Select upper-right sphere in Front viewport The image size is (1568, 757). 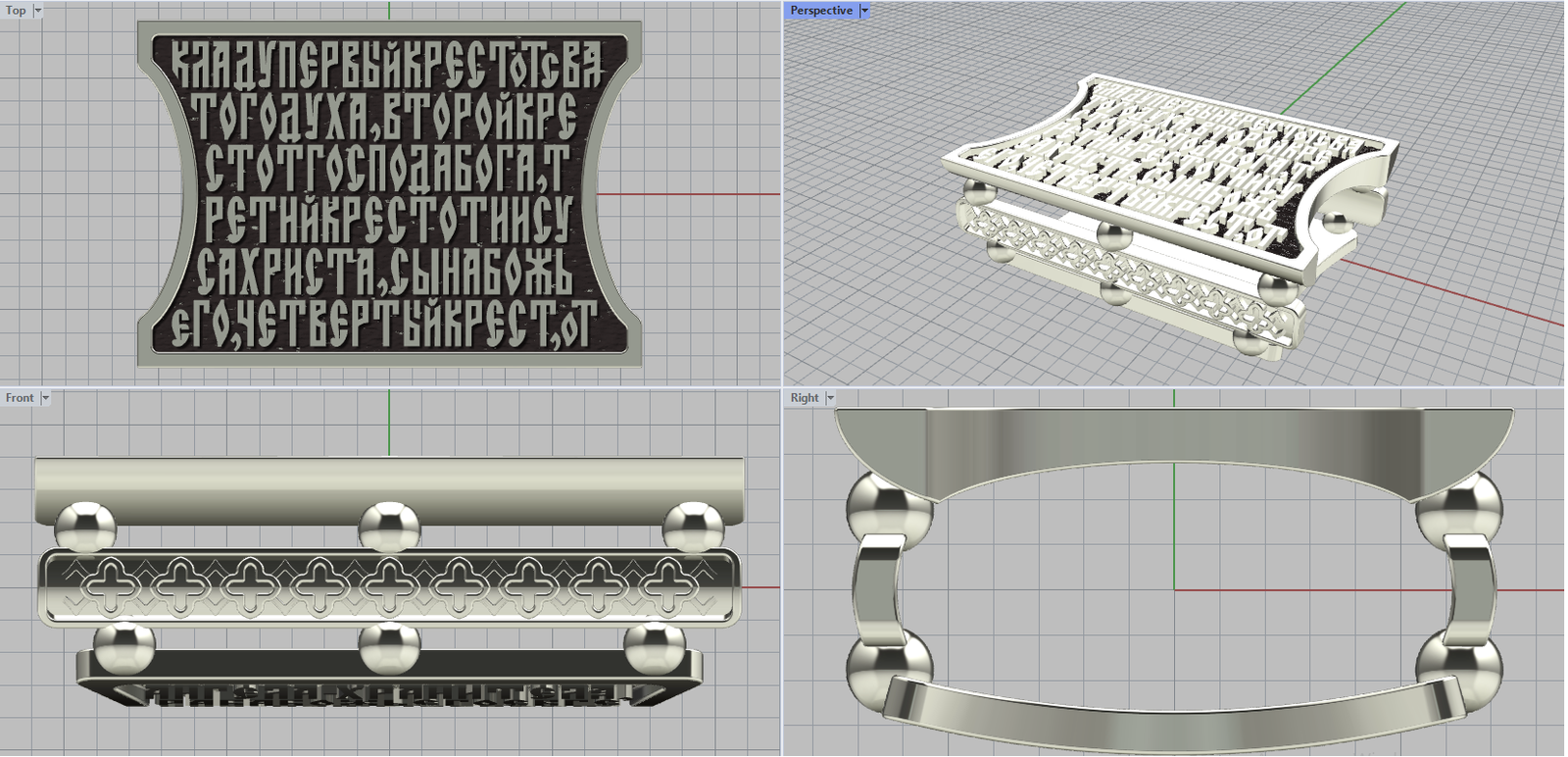point(693,527)
